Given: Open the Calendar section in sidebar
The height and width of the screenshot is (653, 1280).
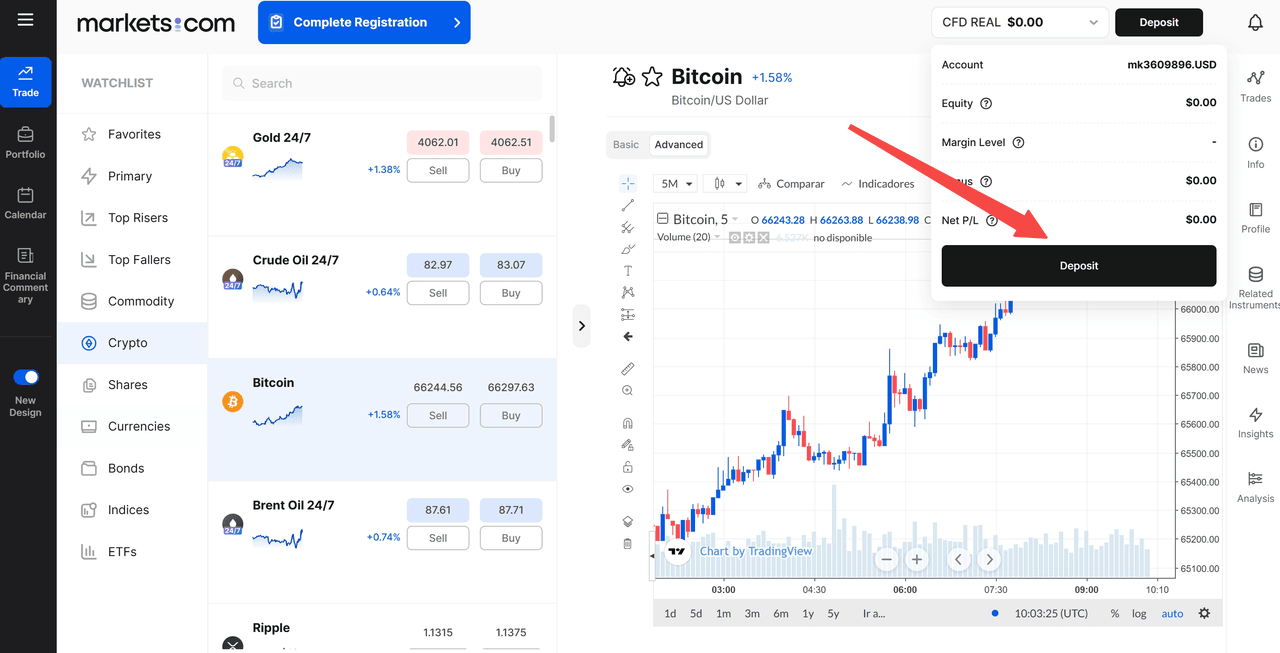Looking at the screenshot, I should (x=25, y=203).
